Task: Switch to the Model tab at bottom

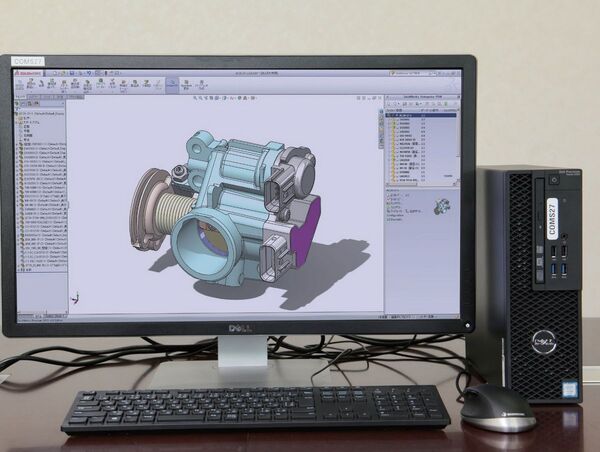Action: [38, 316]
